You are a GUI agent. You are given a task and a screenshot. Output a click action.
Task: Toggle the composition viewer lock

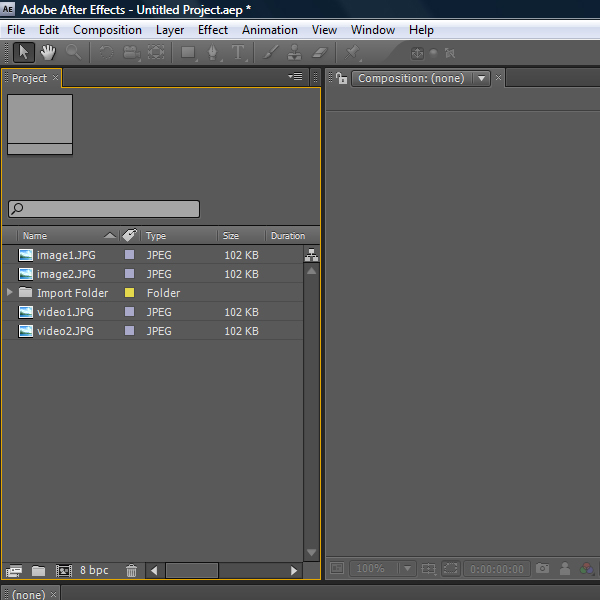pyautogui.click(x=341, y=78)
